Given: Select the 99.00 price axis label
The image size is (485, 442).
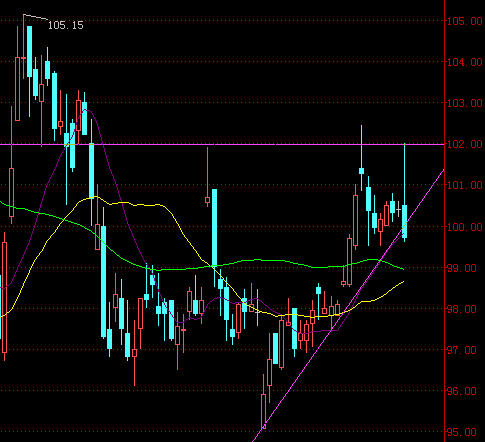Looking at the screenshot, I should [x=461, y=268].
